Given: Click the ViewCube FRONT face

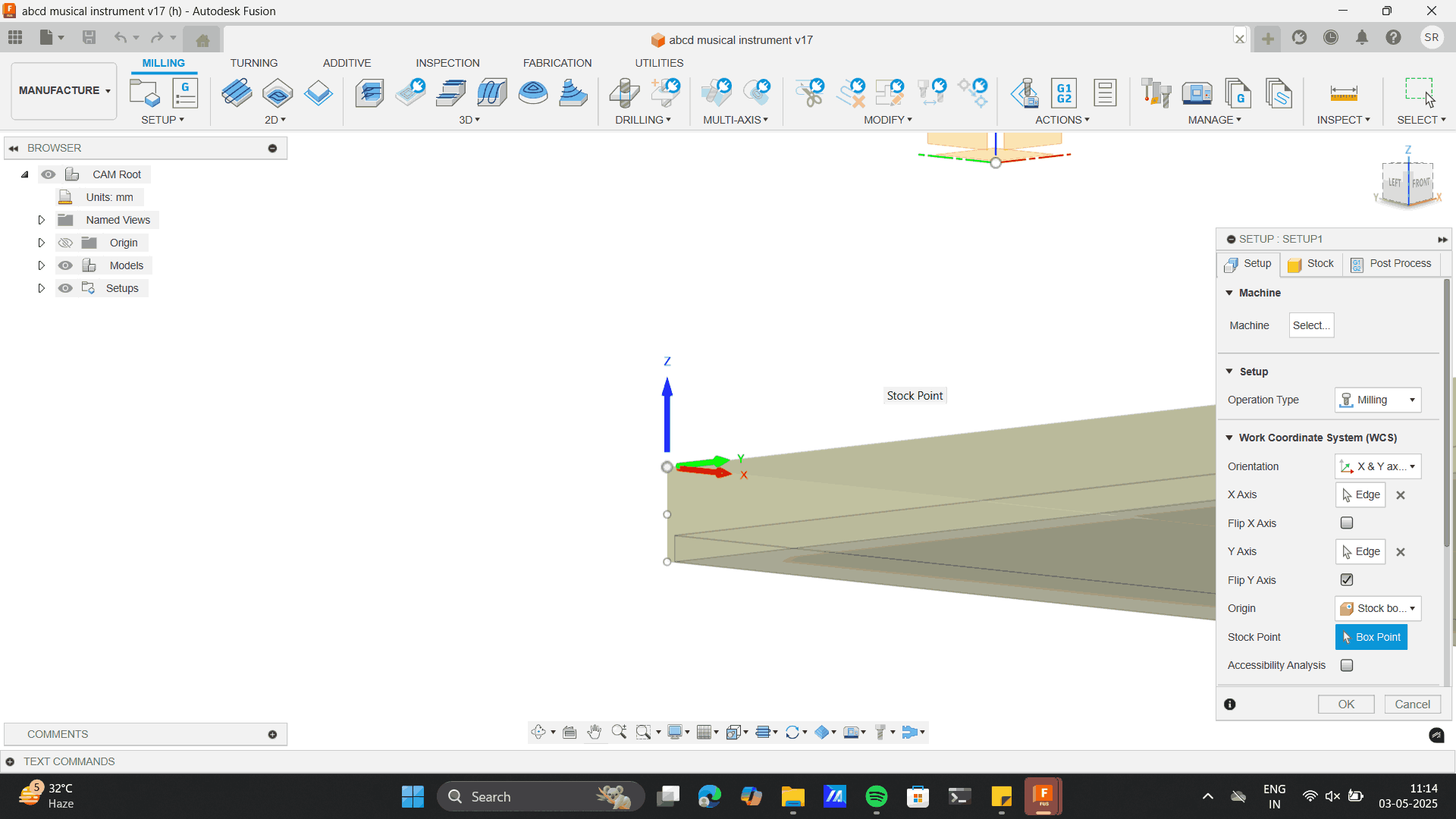Looking at the screenshot, I should click(x=1420, y=183).
